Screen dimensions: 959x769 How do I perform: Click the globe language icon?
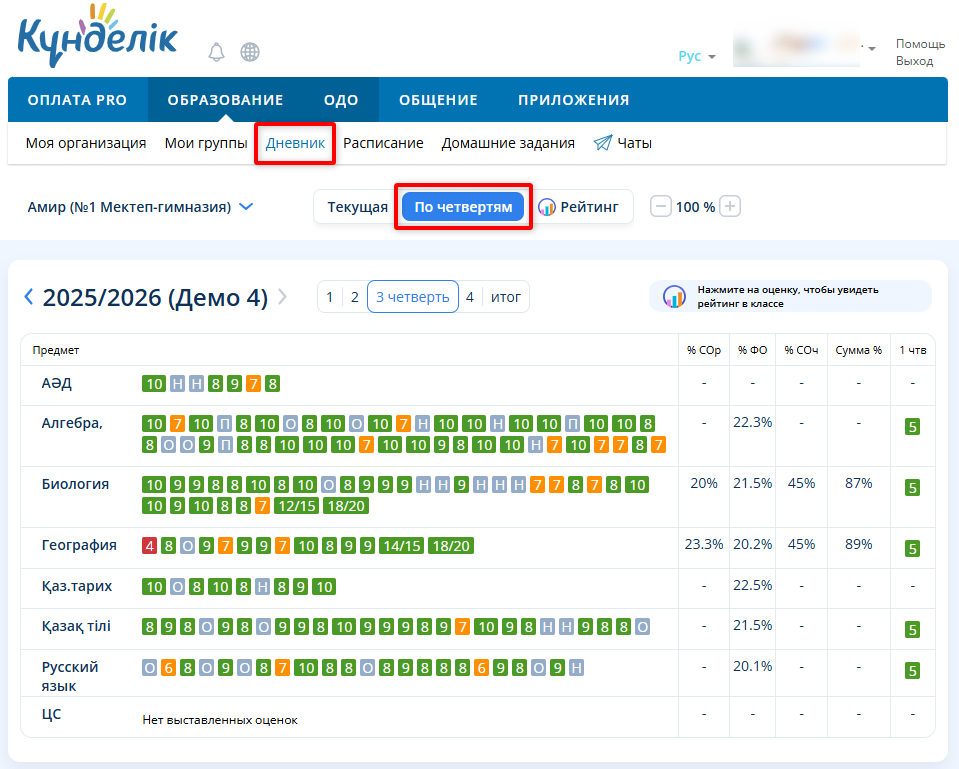250,52
